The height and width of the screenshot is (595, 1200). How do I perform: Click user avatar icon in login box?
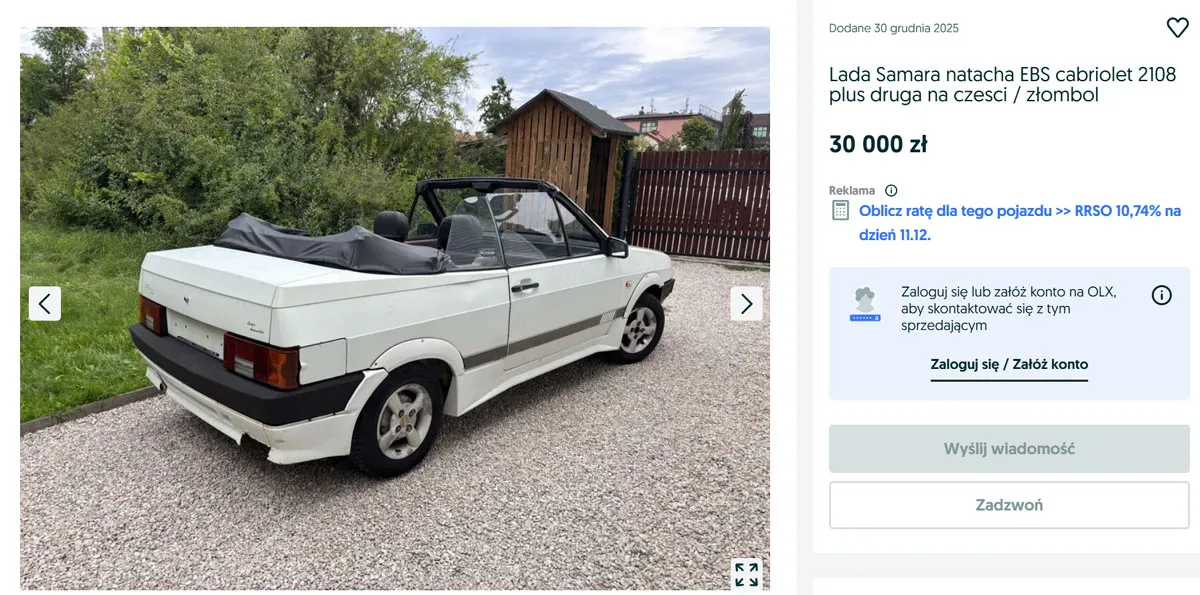865,304
